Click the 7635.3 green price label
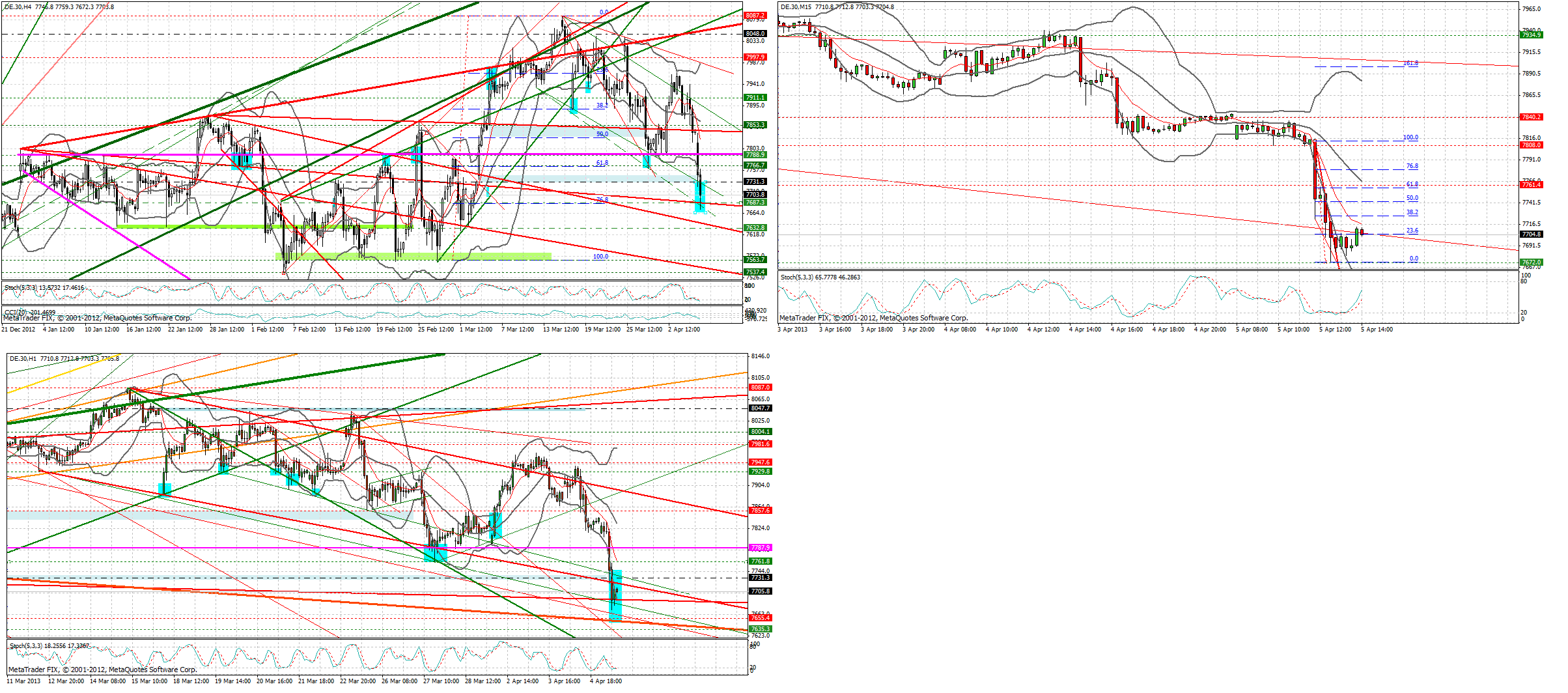The width and height of the screenshot is (1568, 693). point(761,629)
